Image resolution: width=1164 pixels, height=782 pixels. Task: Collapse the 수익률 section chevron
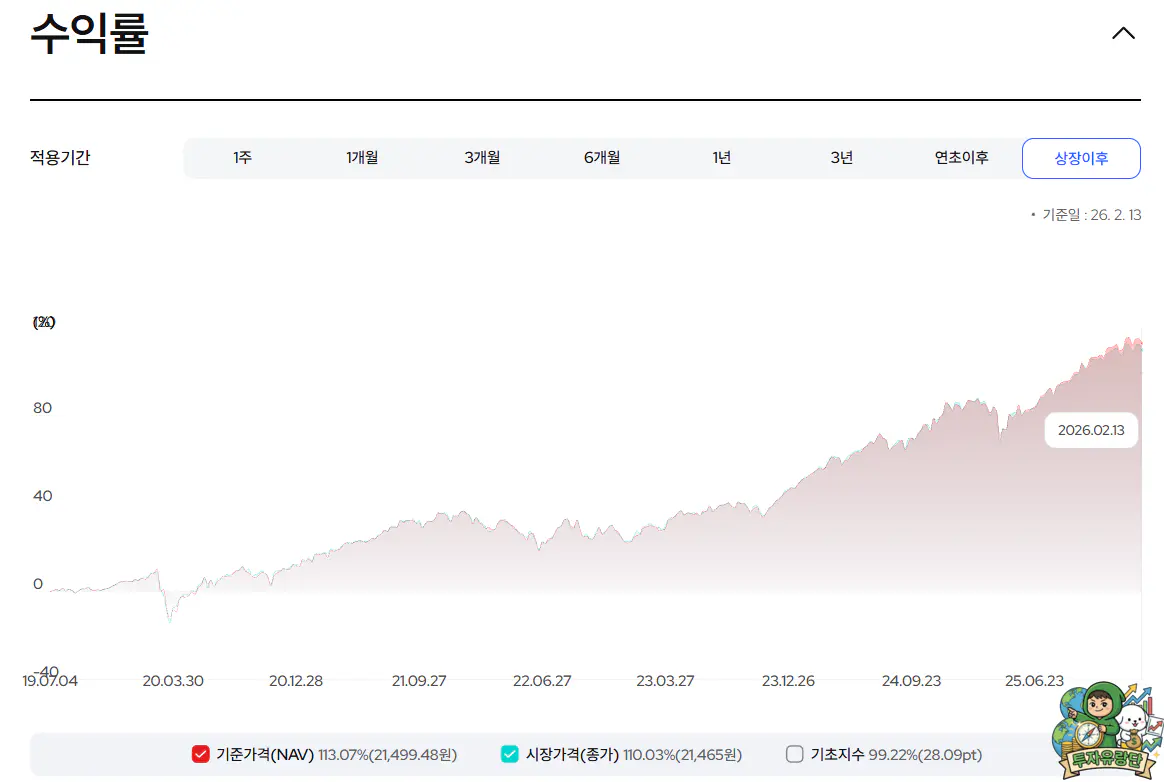tap(1123, 33)
